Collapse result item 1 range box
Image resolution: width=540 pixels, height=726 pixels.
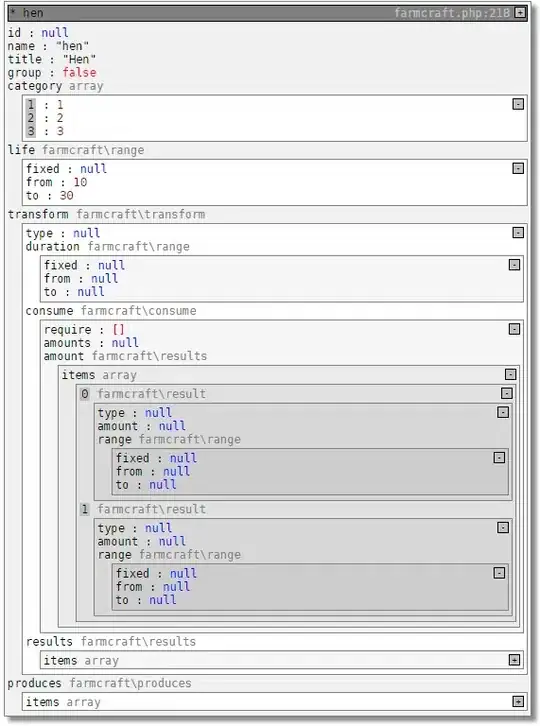(x=499, y=573)
